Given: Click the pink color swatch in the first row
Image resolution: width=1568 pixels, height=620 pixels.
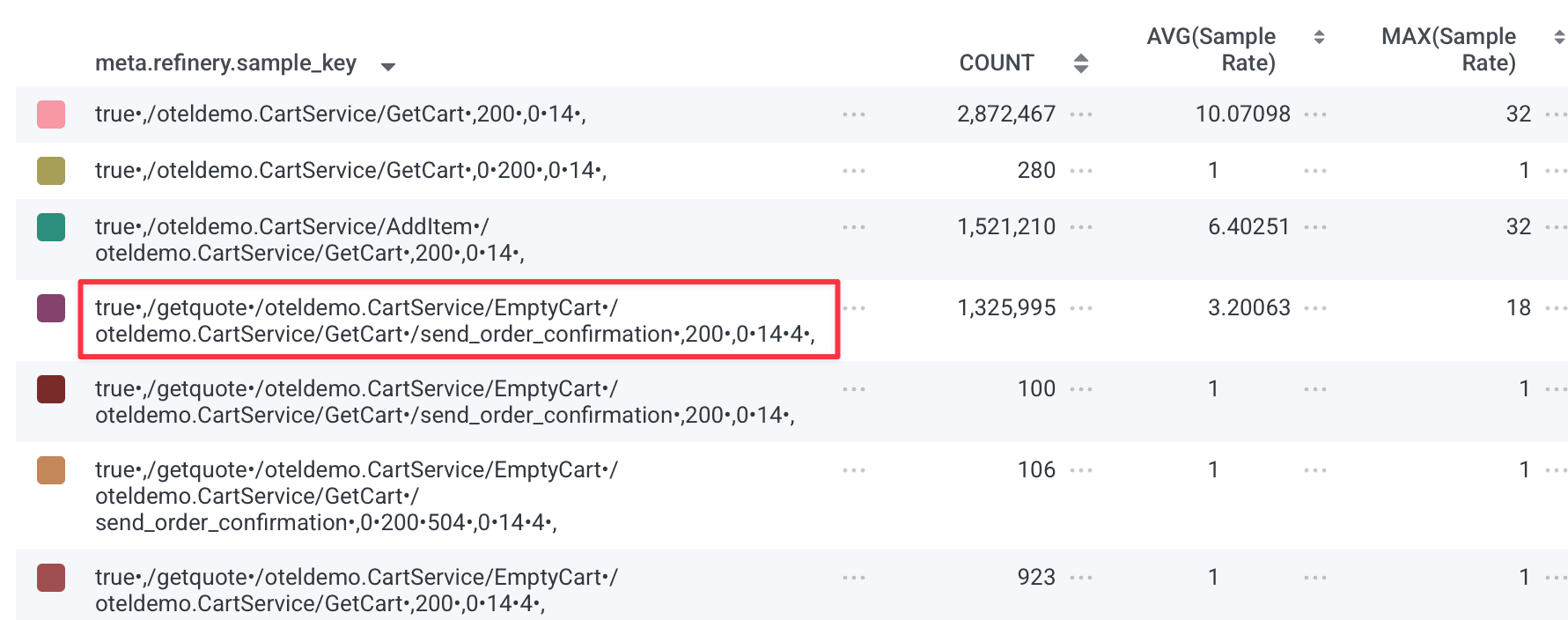Looking at the screenshot, I should (x=50, y=114).
